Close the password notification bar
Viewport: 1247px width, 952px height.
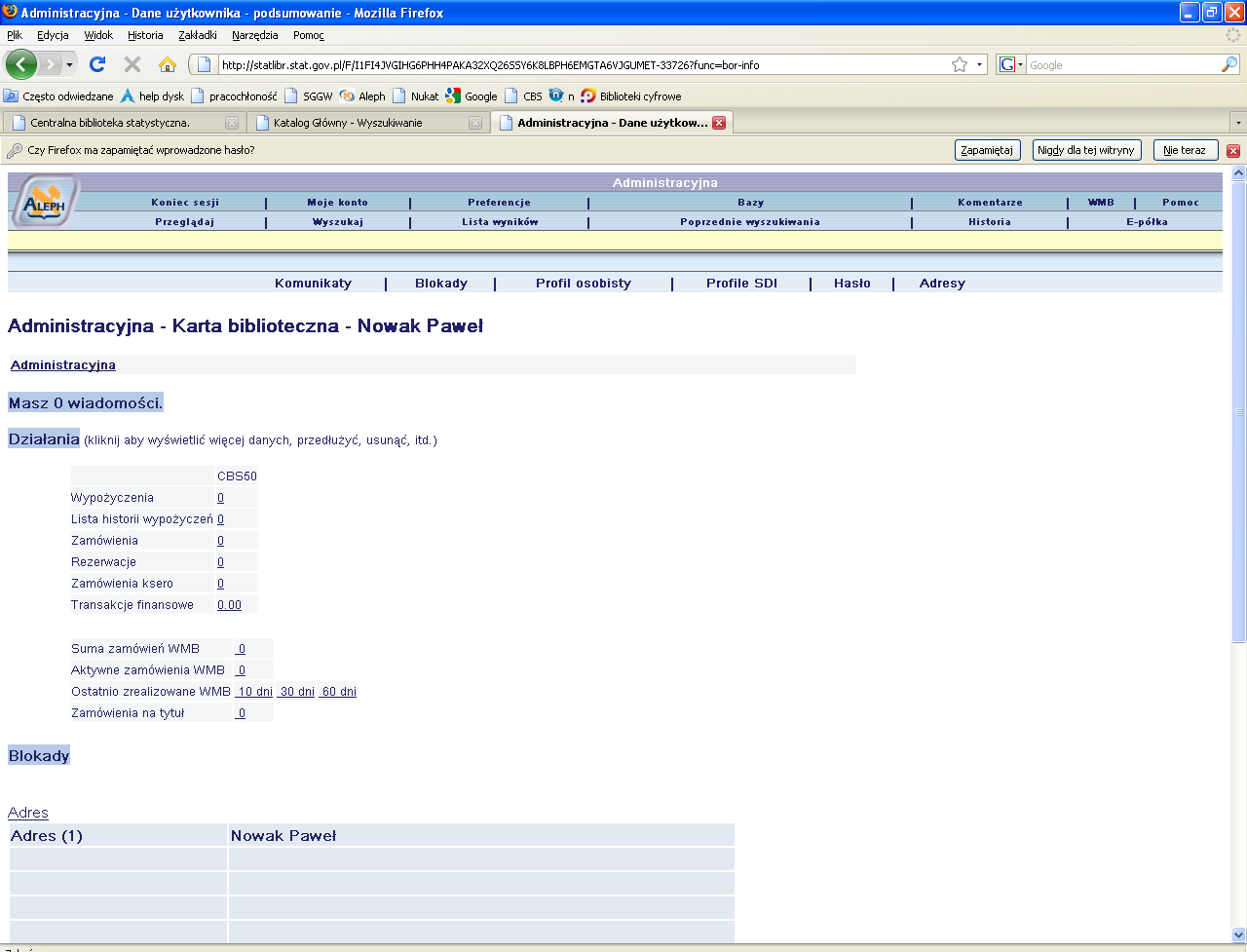[x=1233, y=151]
